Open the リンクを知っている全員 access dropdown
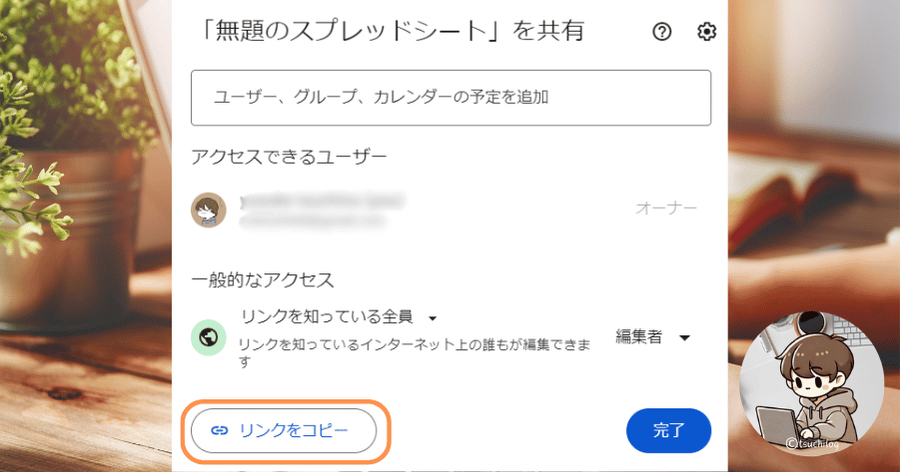 tap(328, 317)
